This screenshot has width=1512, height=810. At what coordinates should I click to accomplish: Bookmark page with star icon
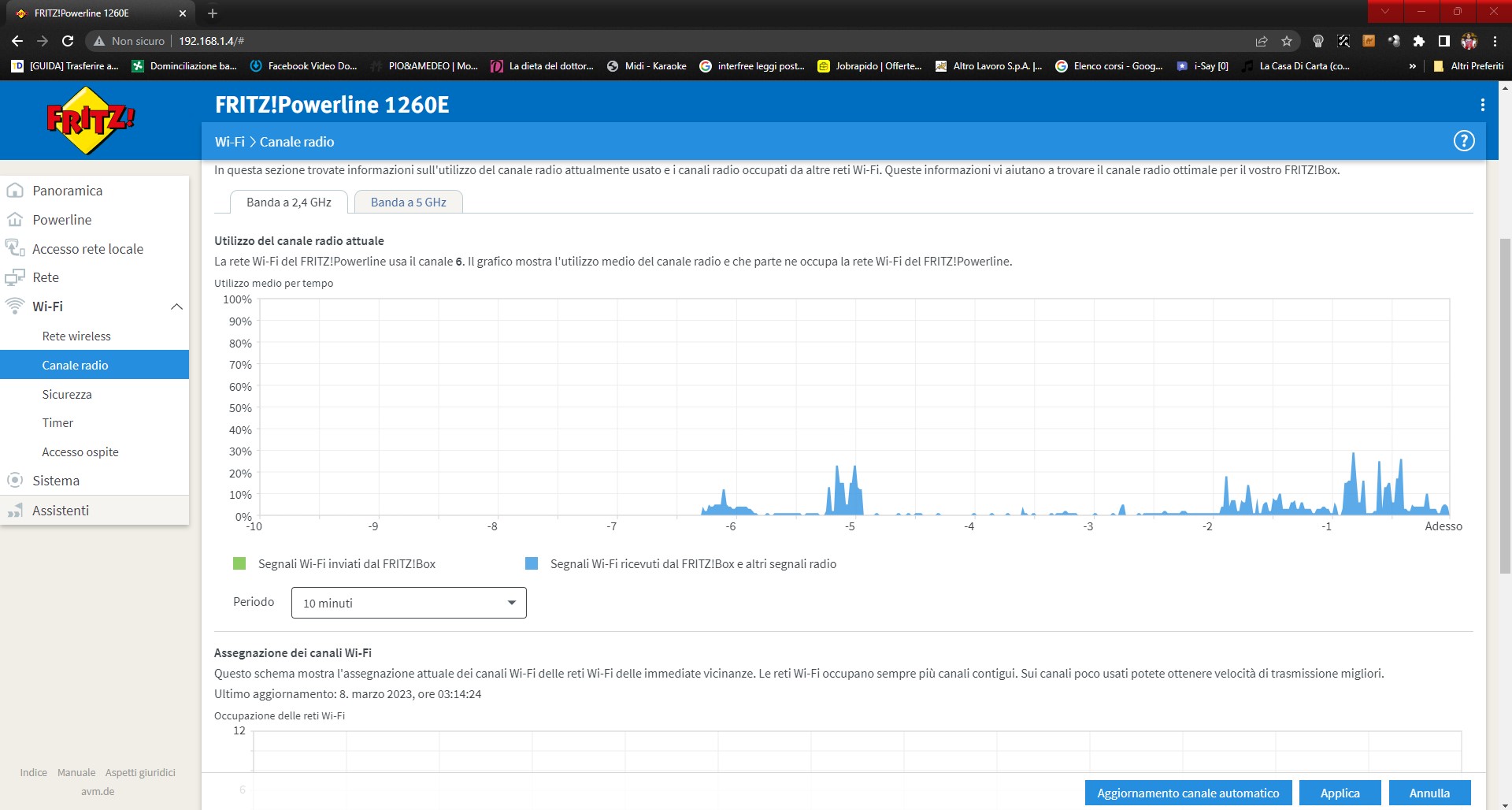pyautogui.click(x=1287, y=41)
